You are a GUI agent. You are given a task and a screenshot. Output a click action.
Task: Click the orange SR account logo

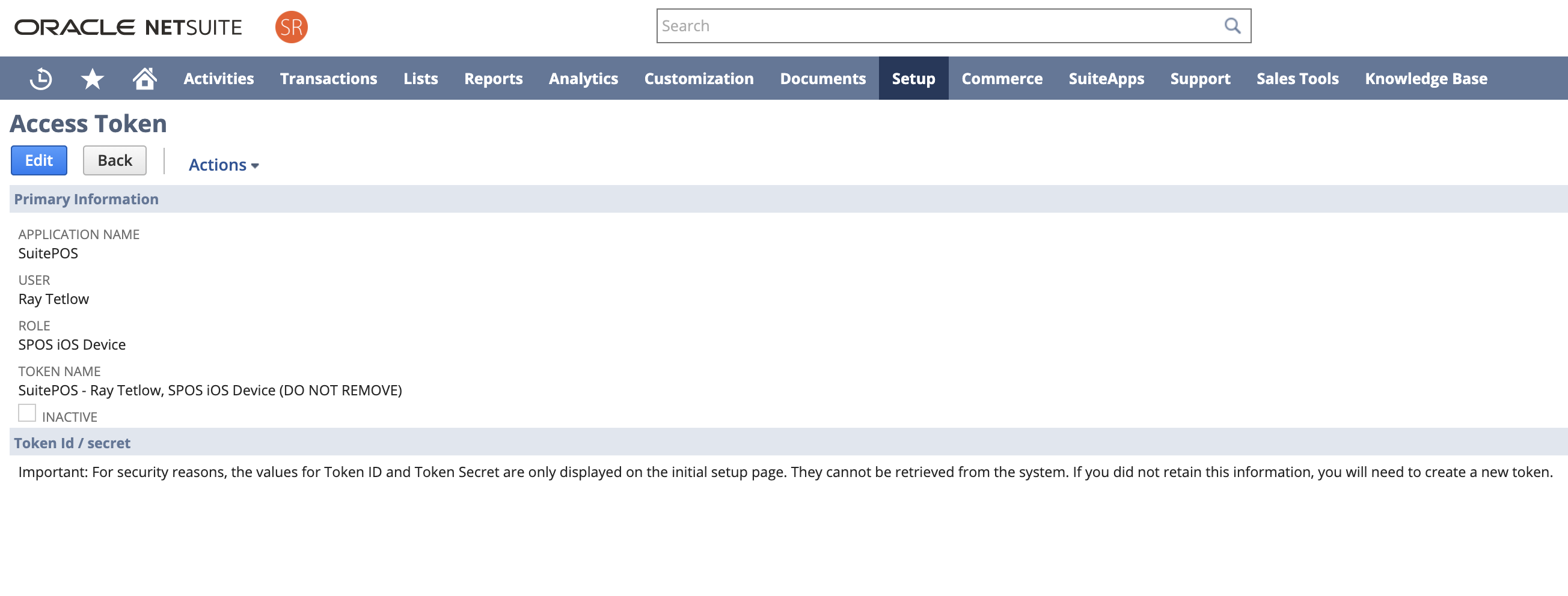point(291,27)
